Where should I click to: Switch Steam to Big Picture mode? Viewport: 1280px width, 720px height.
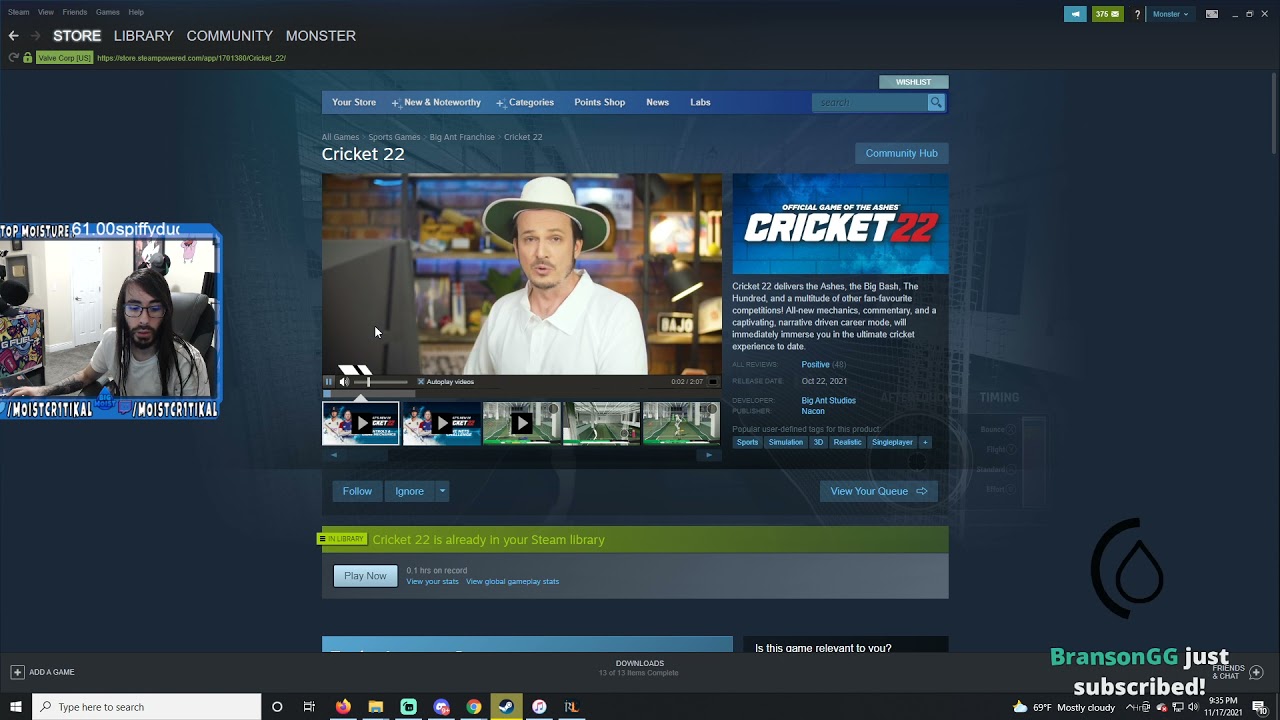[x=1212, y=14]
